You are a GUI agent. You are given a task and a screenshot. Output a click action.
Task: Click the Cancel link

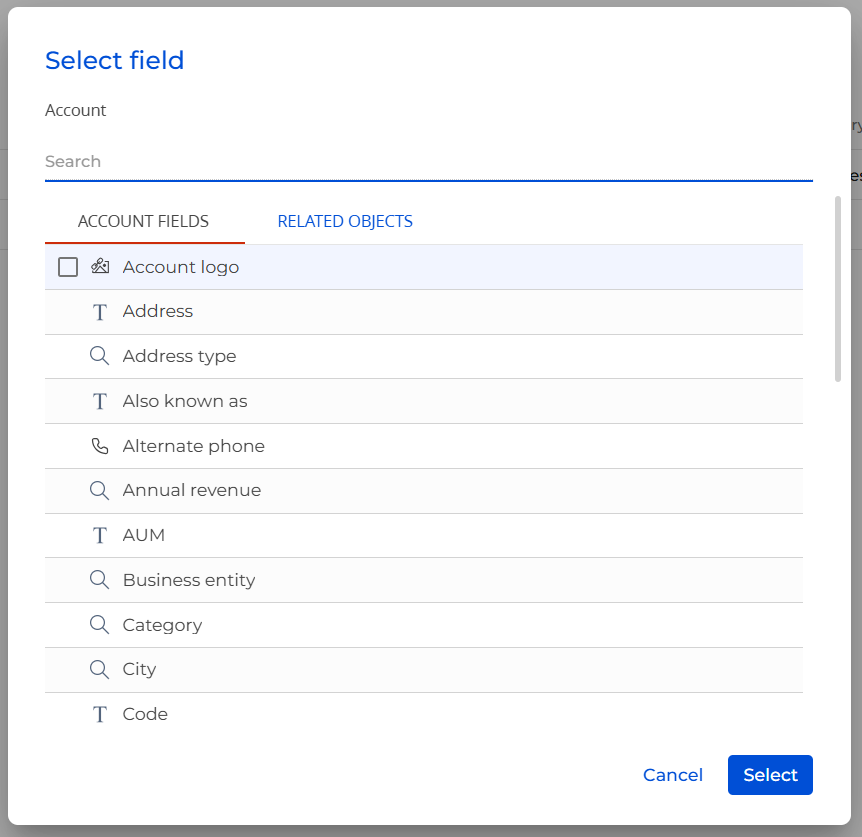tap(673, 775)
